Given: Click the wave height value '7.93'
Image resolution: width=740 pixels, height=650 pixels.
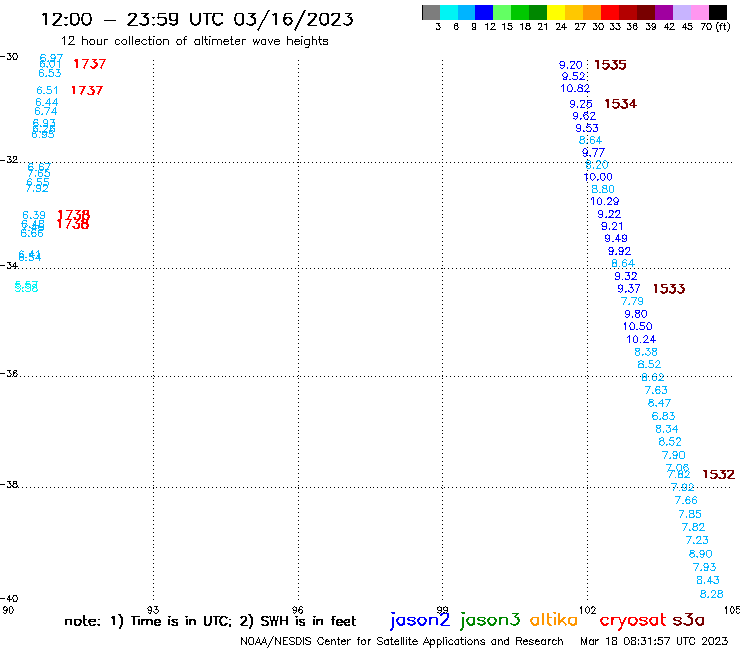Looking at the screenshot, I should [704, 567].
